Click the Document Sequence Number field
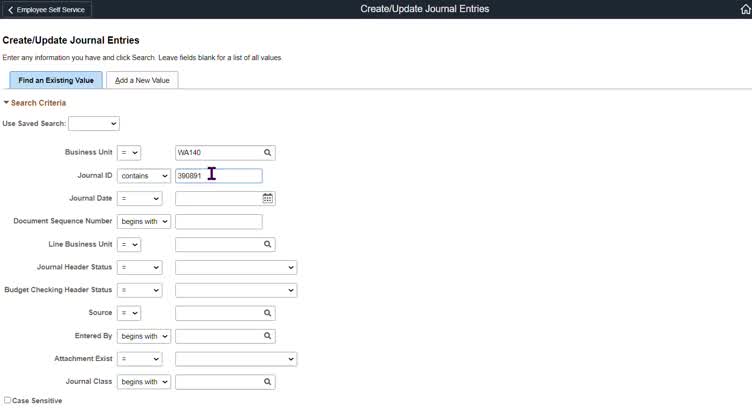 (x=218, y=221)
